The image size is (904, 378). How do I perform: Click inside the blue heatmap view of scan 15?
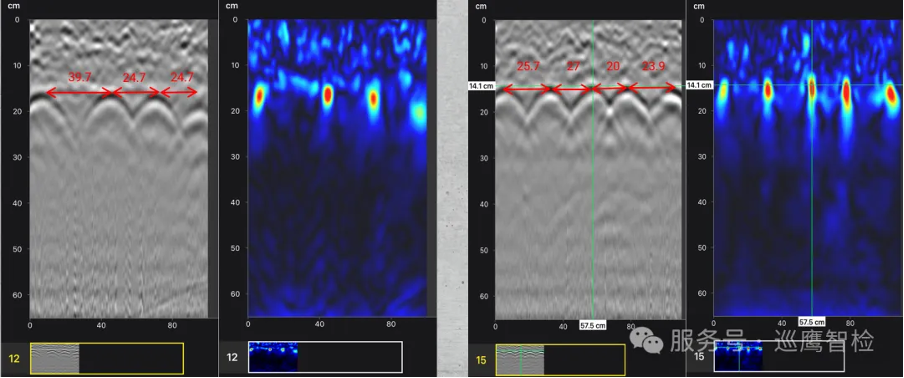(807, 168)
